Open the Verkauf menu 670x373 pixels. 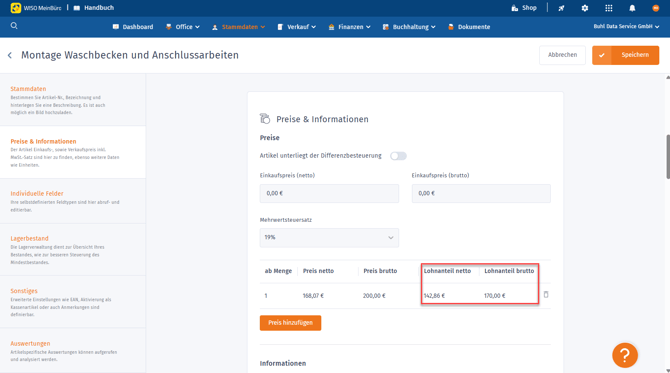(x=297, y=27)
